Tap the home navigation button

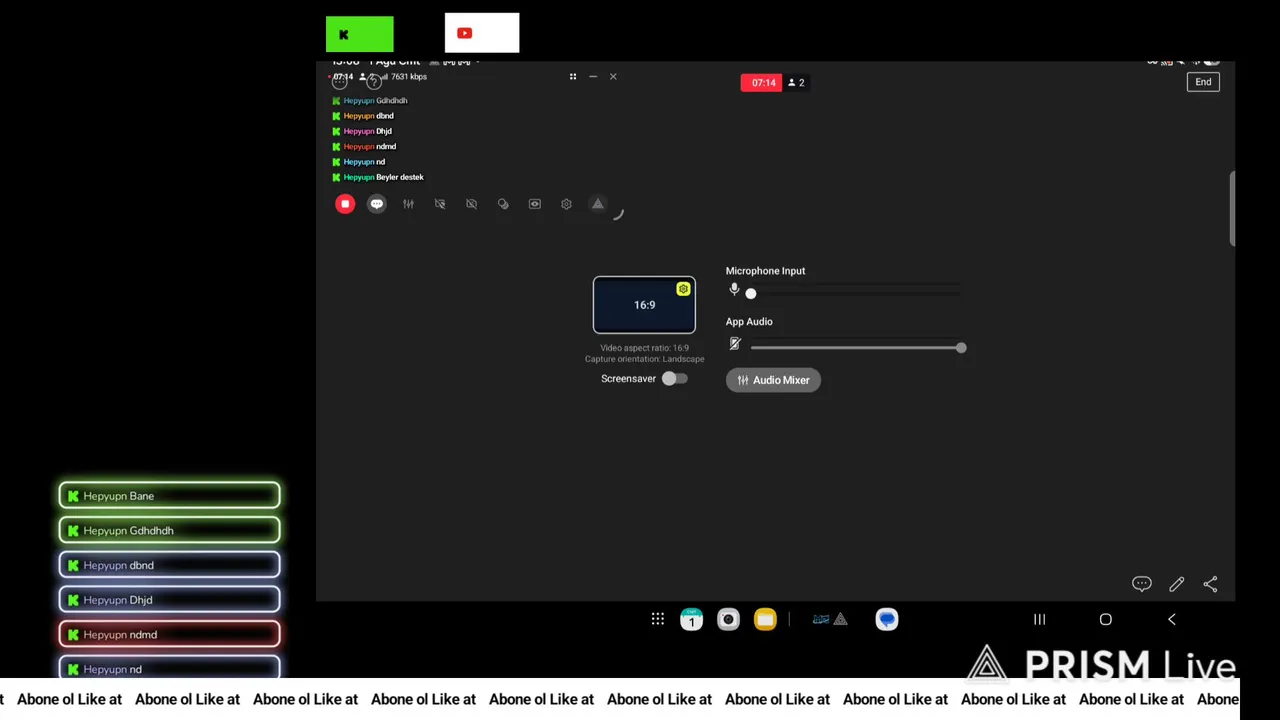[1106, 620]
